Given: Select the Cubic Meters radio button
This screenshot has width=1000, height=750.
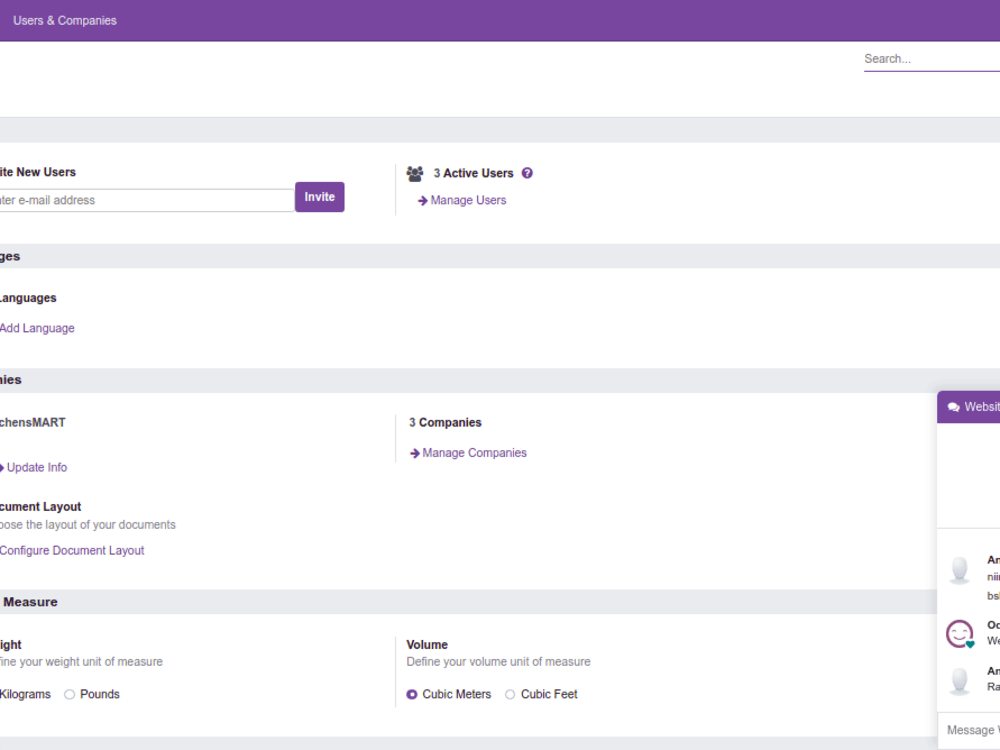Looking at the screenshot, I should point(412,695).
